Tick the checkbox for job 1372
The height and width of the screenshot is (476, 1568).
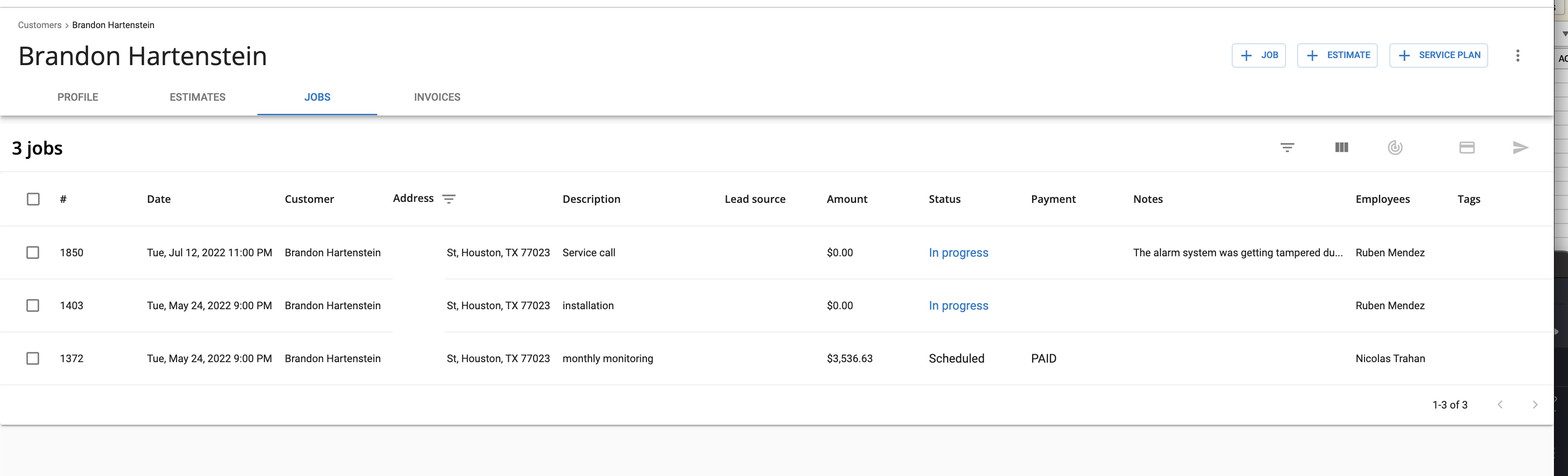point(33,358)
